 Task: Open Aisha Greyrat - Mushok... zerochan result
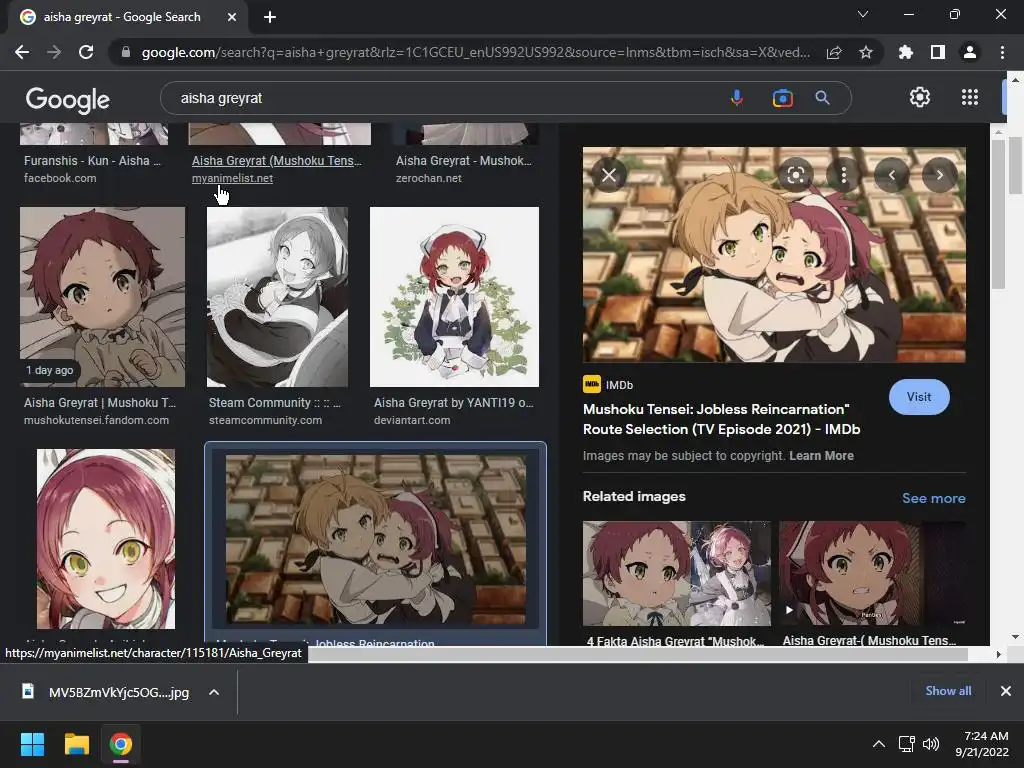pos(463,161)
